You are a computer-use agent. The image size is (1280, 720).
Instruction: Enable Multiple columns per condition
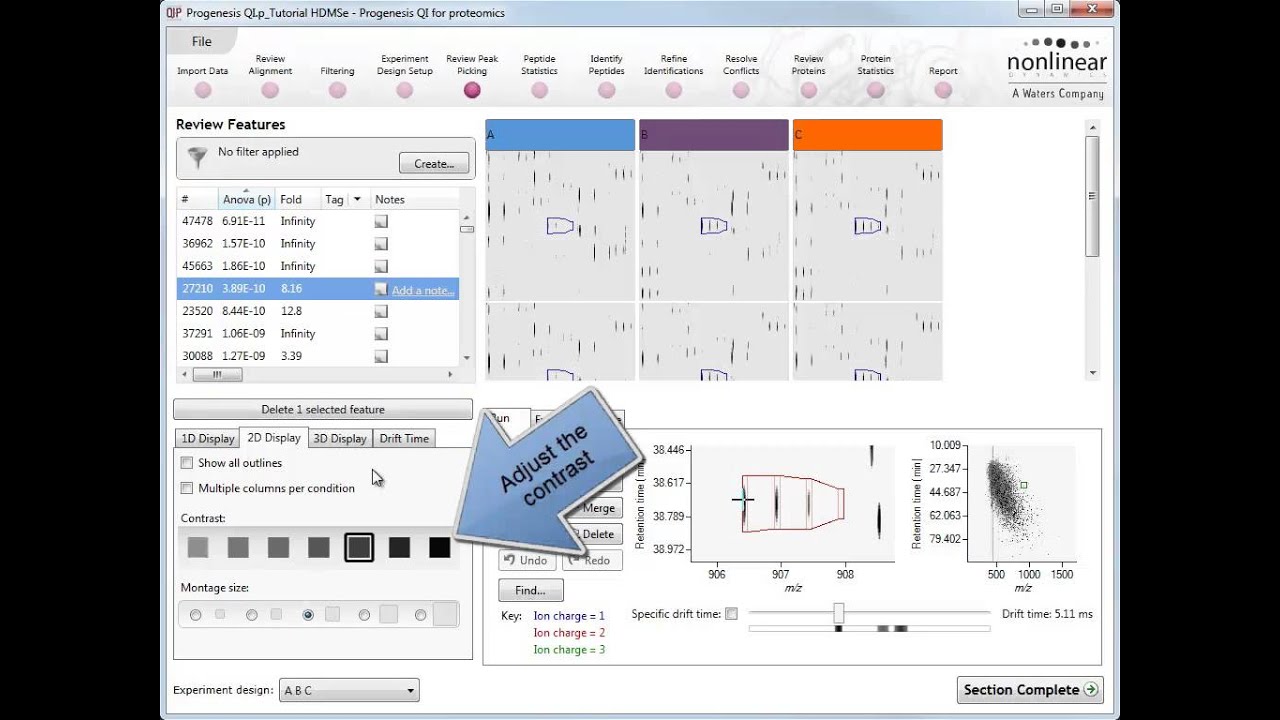click(x=186, y=488)
